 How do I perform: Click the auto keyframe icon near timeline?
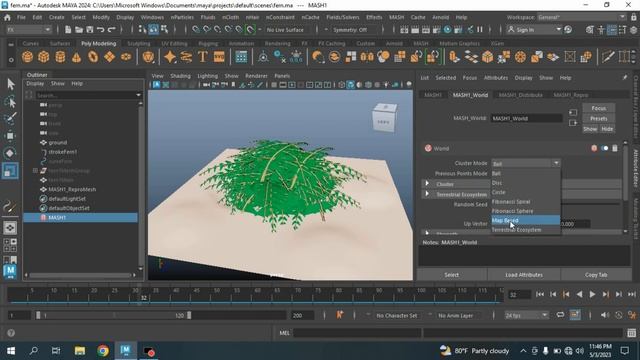coord(632,315)
